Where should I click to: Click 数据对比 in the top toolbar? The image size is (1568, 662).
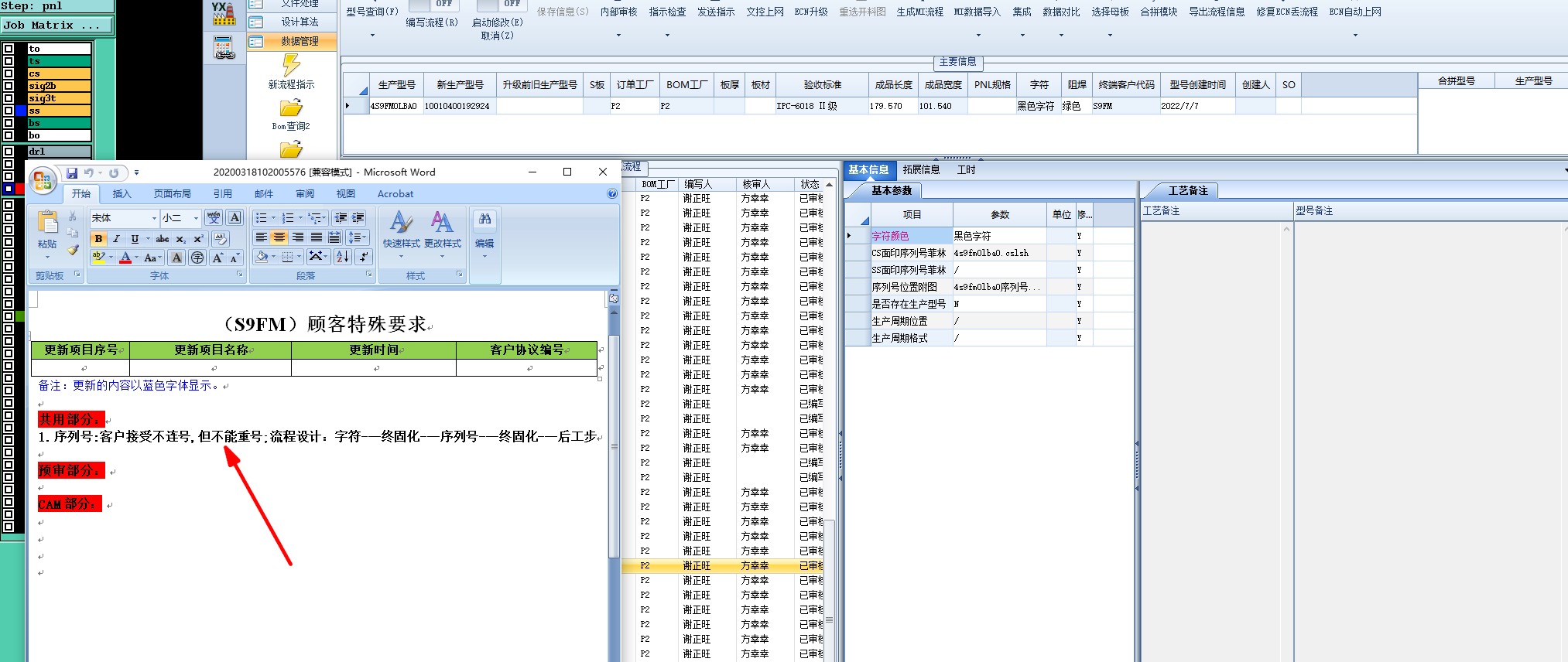click(1061, 12)
